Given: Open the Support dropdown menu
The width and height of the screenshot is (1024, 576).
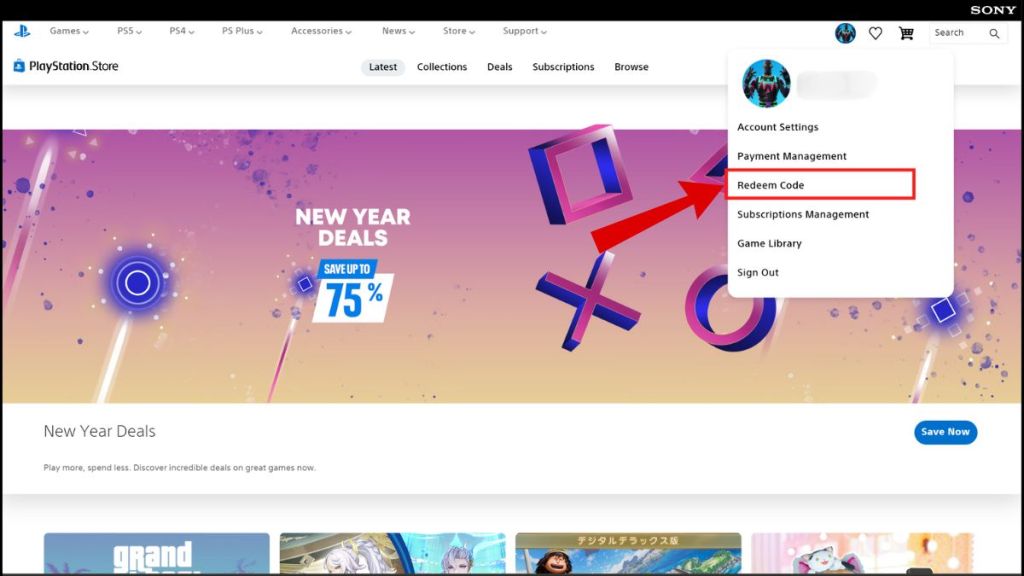Looking at the screenshot, I should tap(524, 31).
